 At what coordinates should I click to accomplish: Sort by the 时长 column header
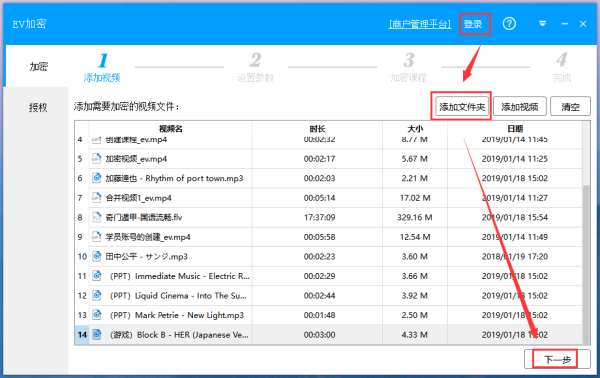pos(317,129)
